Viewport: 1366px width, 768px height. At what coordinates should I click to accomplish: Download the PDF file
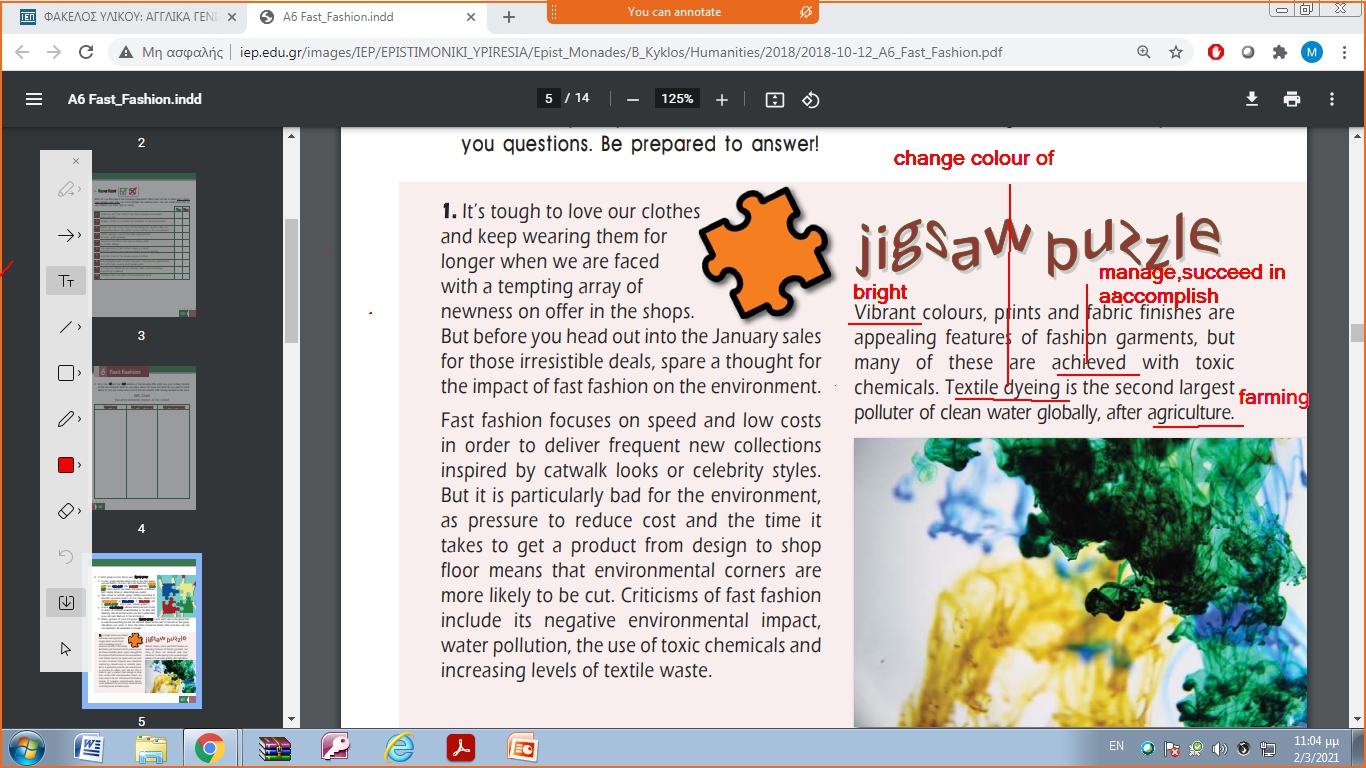[1251, 99]
